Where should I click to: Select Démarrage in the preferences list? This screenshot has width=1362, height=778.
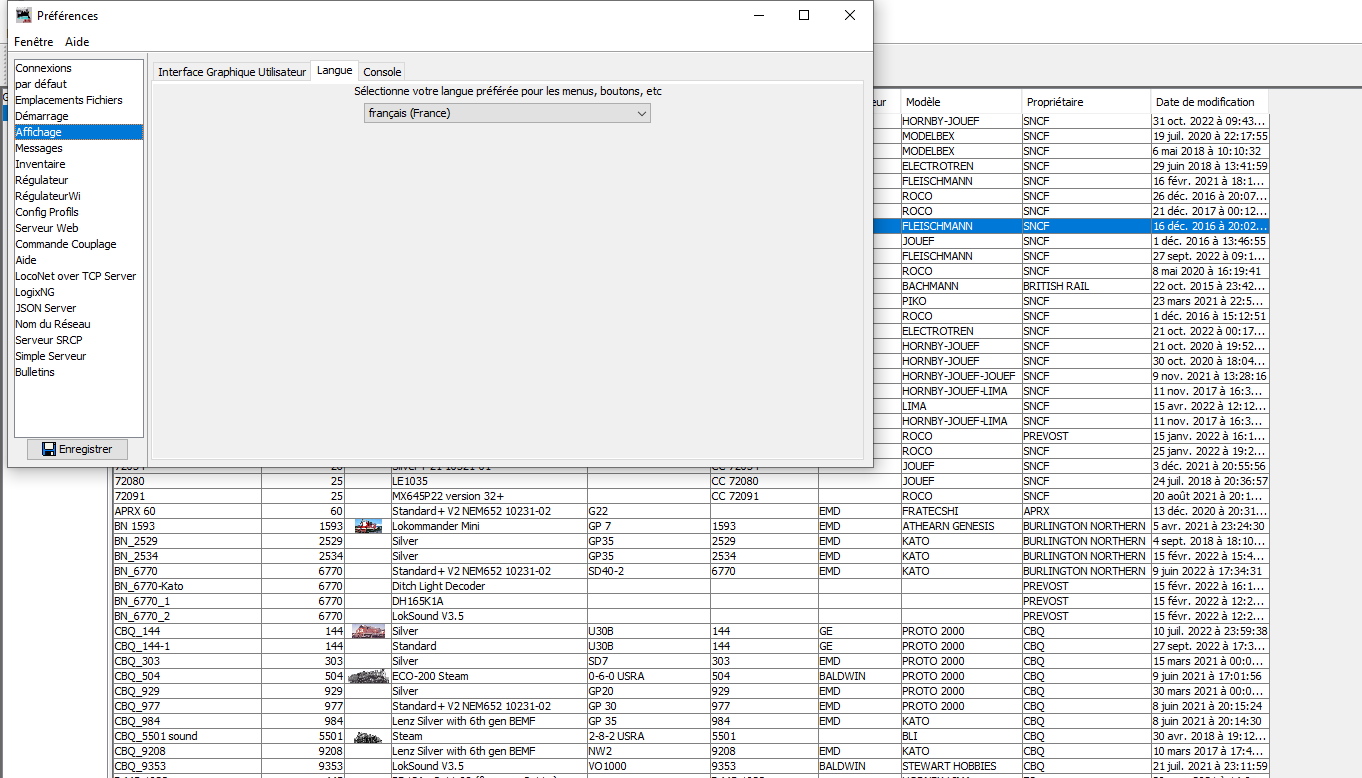[x=78, y=116]
